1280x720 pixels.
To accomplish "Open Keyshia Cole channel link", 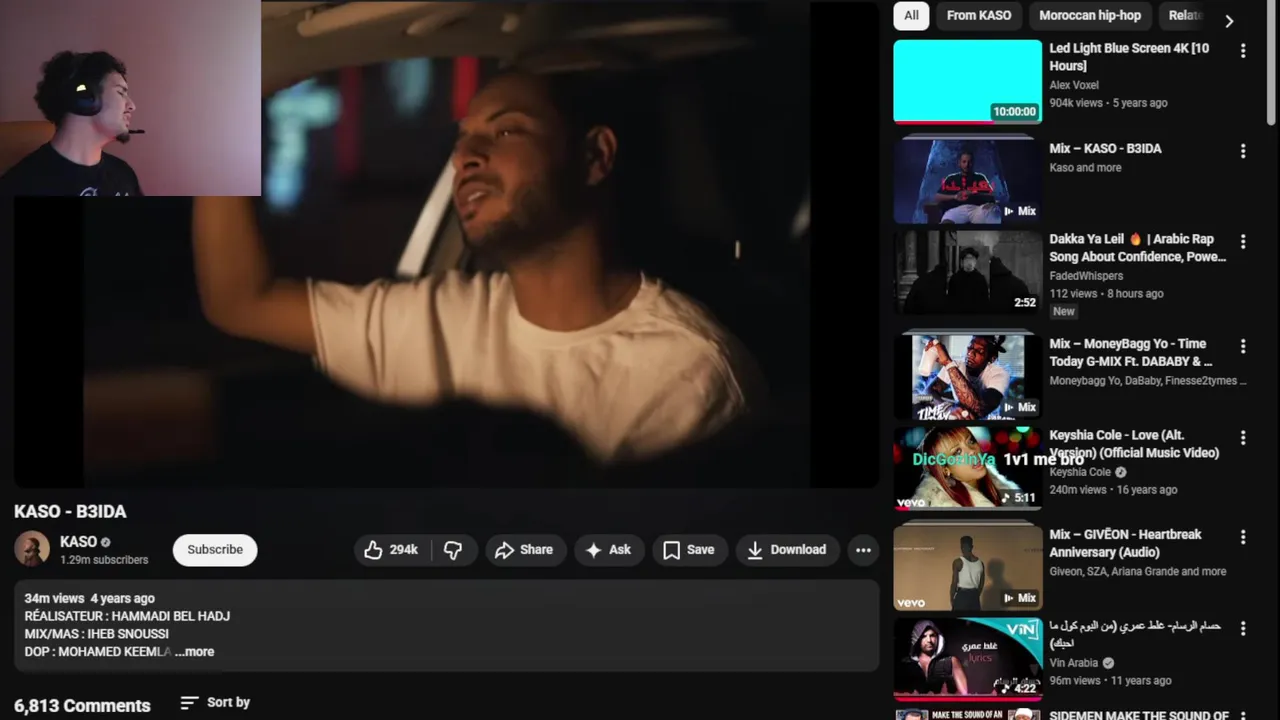I will tap(1080, 472).
